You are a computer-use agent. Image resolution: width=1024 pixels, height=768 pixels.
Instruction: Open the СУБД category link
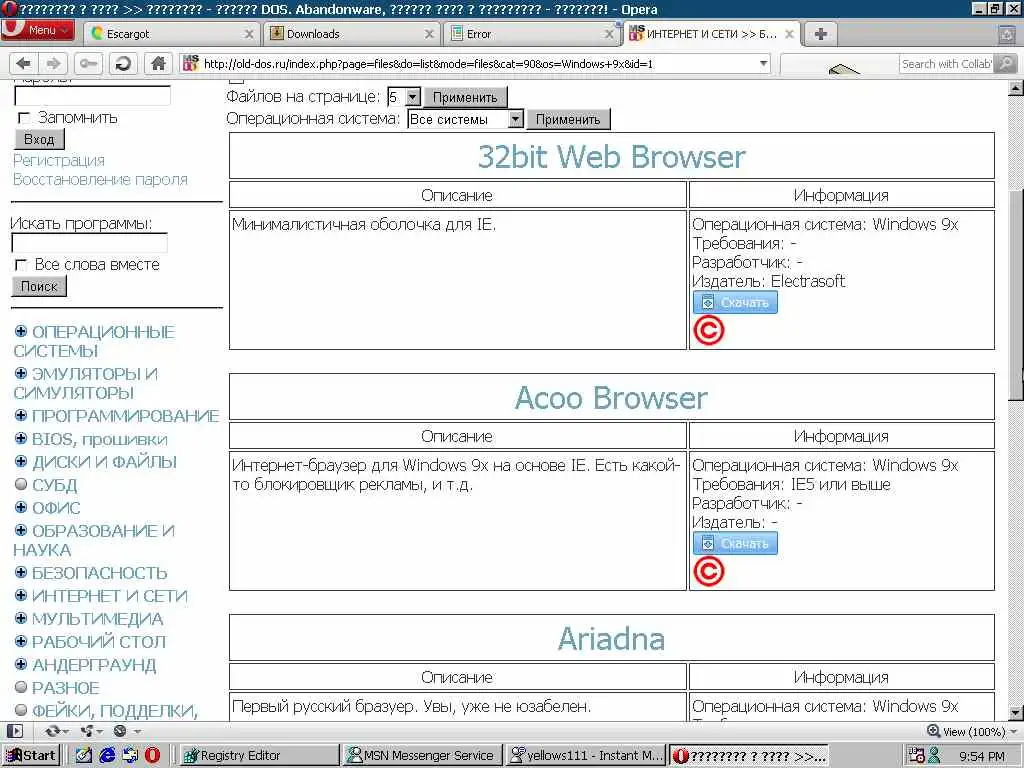coord(55,485)
